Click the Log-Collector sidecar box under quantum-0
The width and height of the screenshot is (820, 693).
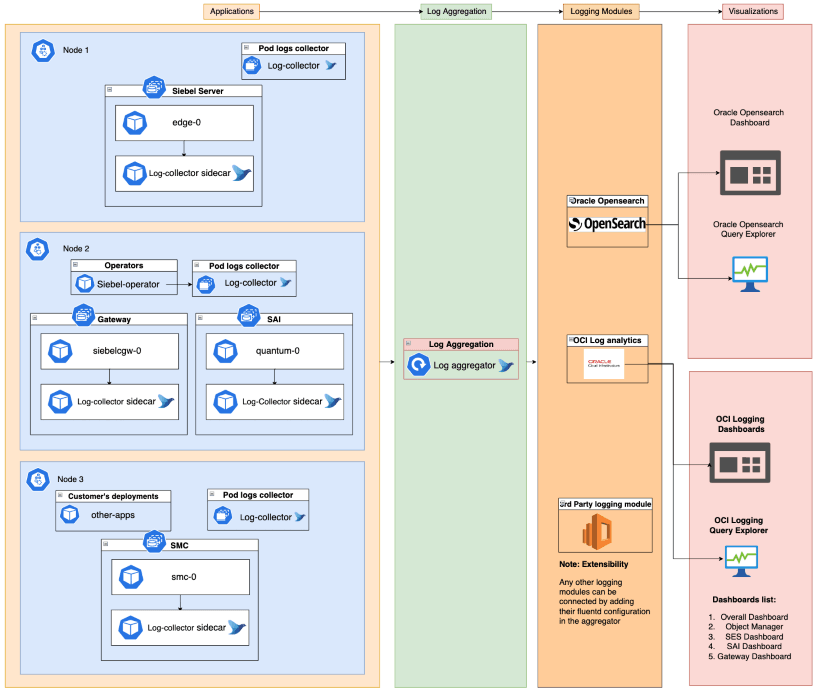click(x=275, y=402)
